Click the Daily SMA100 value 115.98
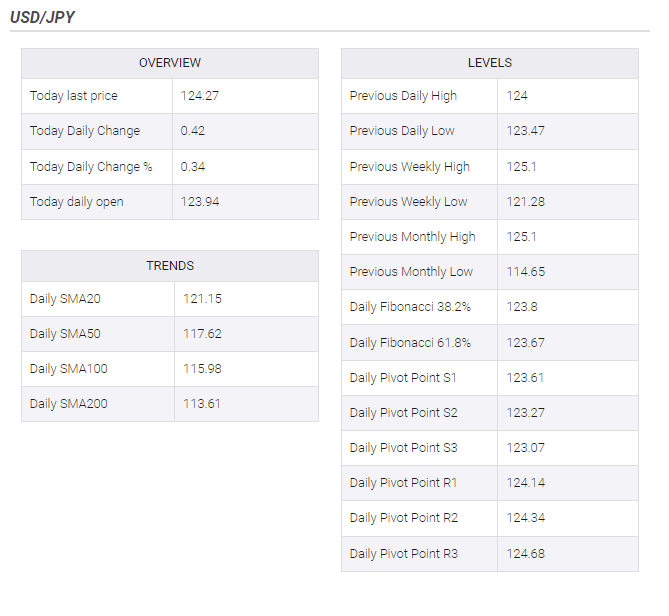 (202, 369)
